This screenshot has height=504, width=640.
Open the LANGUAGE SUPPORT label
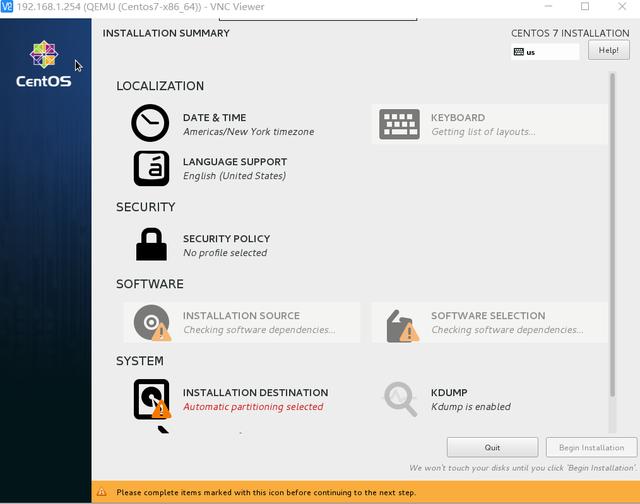[235, 162]
